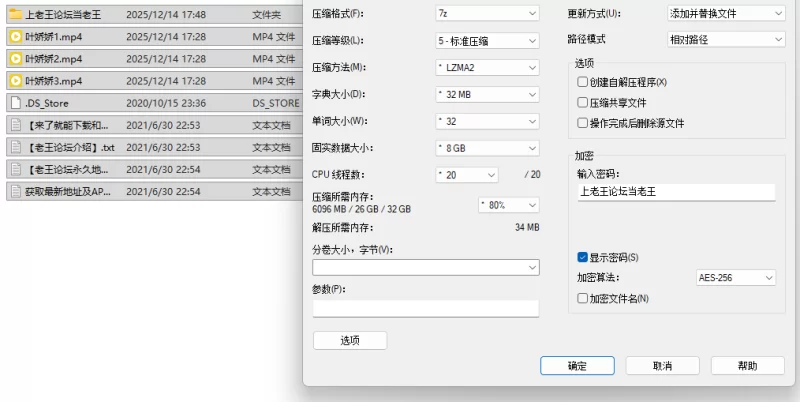
Task: Click the 【老王论坛永久地... document icon
Action: [16, 169]
